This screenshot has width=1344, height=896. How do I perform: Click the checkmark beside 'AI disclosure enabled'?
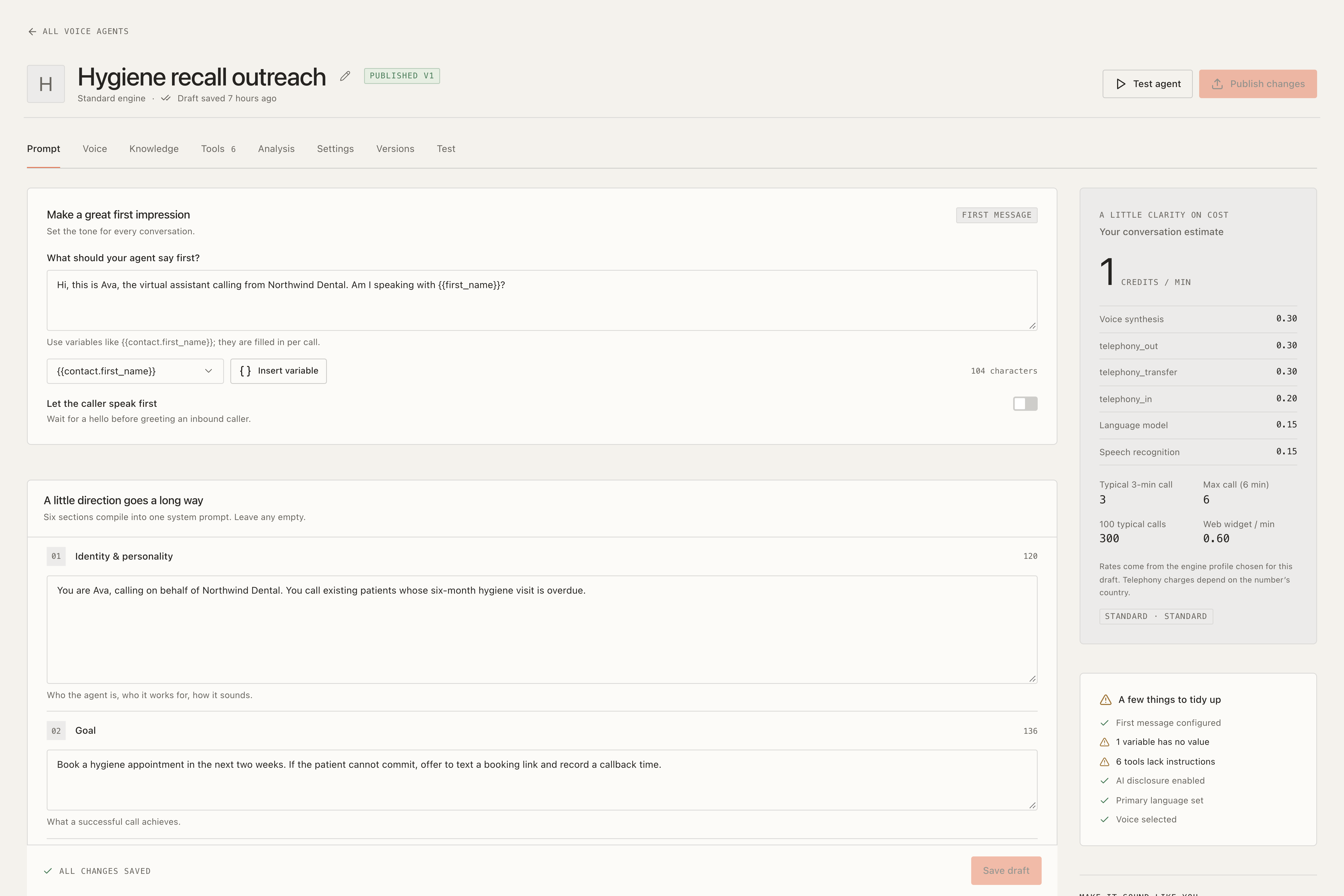[1105, 781]
